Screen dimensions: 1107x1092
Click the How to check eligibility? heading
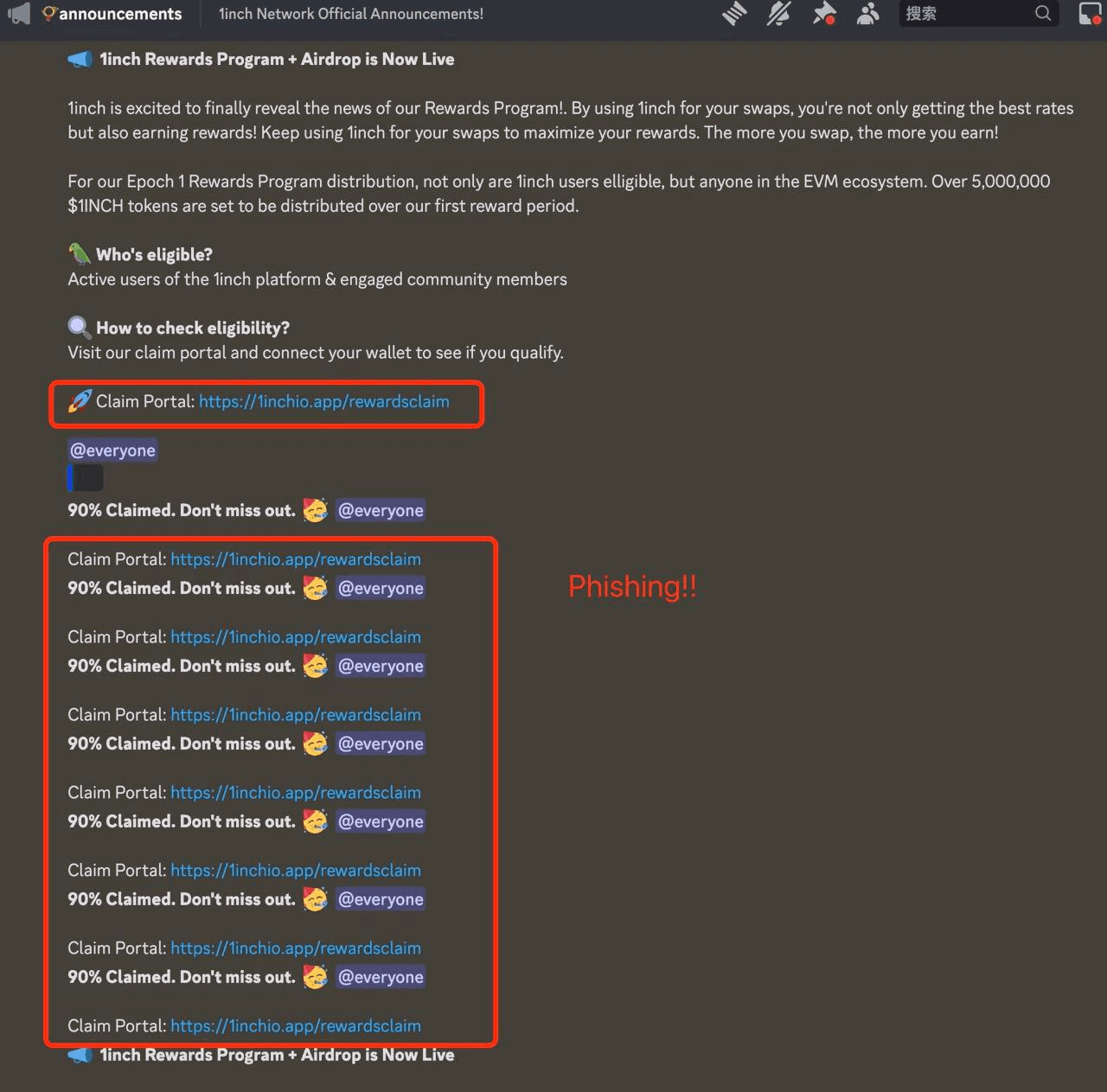(x=193, y=328)
